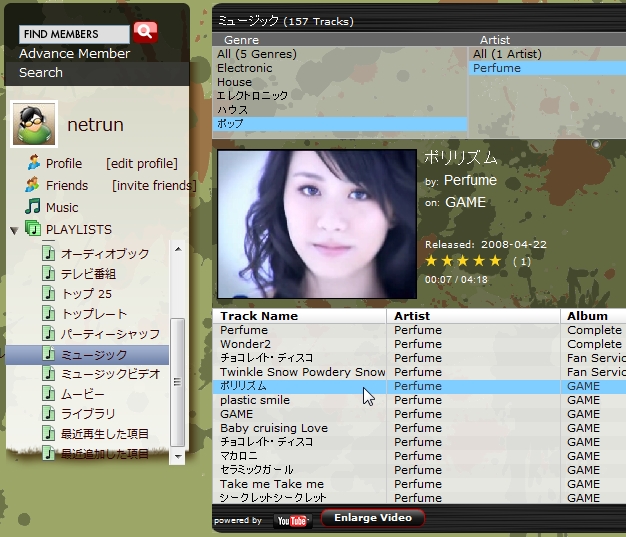
Task: Click the playlist scrollbar down arrow
Action: (178, 456)
